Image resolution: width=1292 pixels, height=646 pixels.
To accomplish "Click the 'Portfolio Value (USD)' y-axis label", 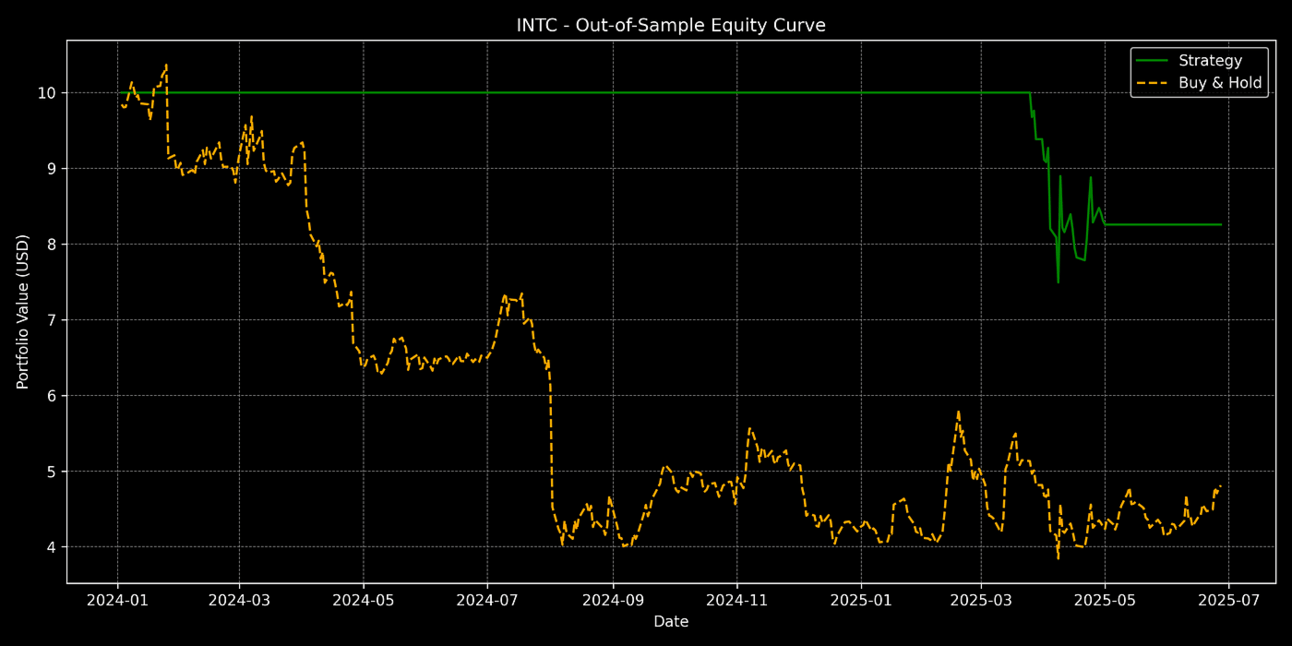I will pos(23,311).
